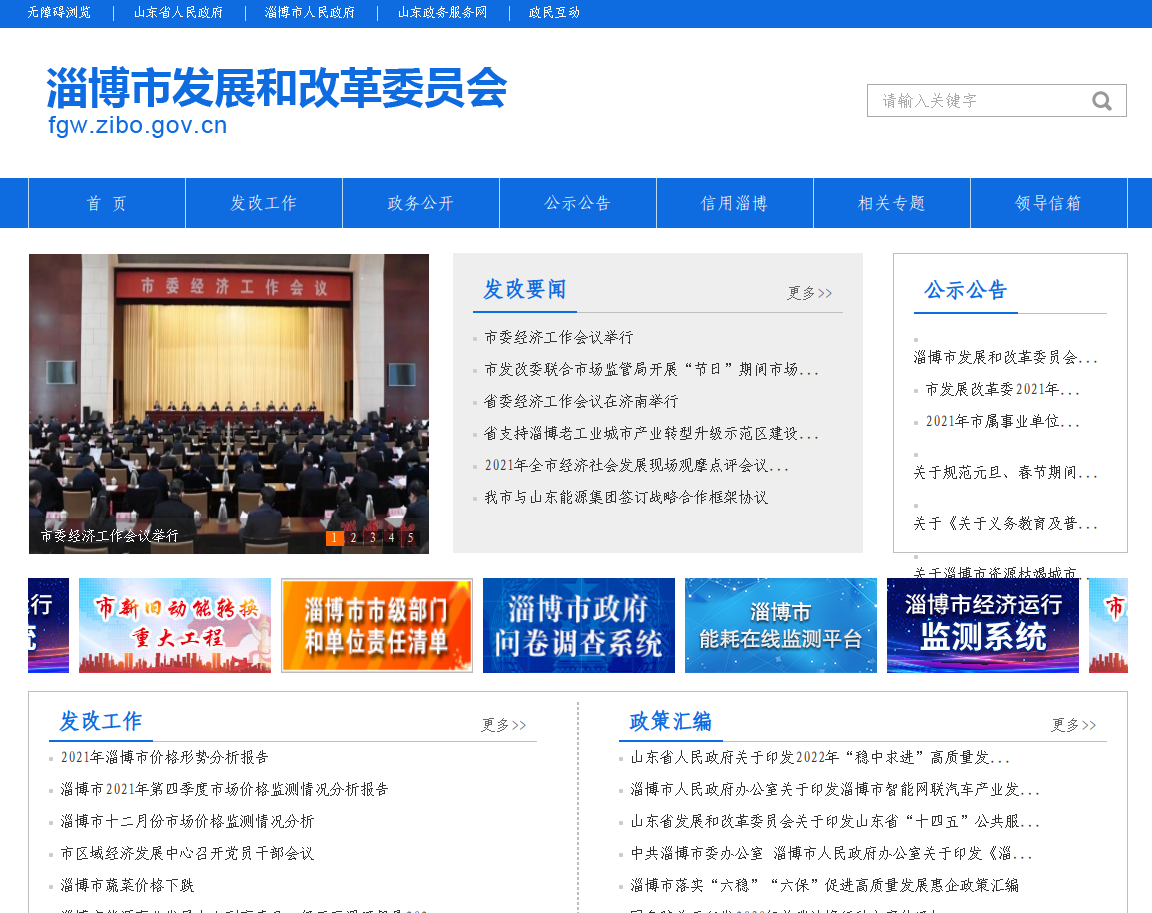Image resolution: width=1152 pixels, height=913 pixels.
Task: Open news item 市委经济工作会议举行
Action: [x=558, y=338]
